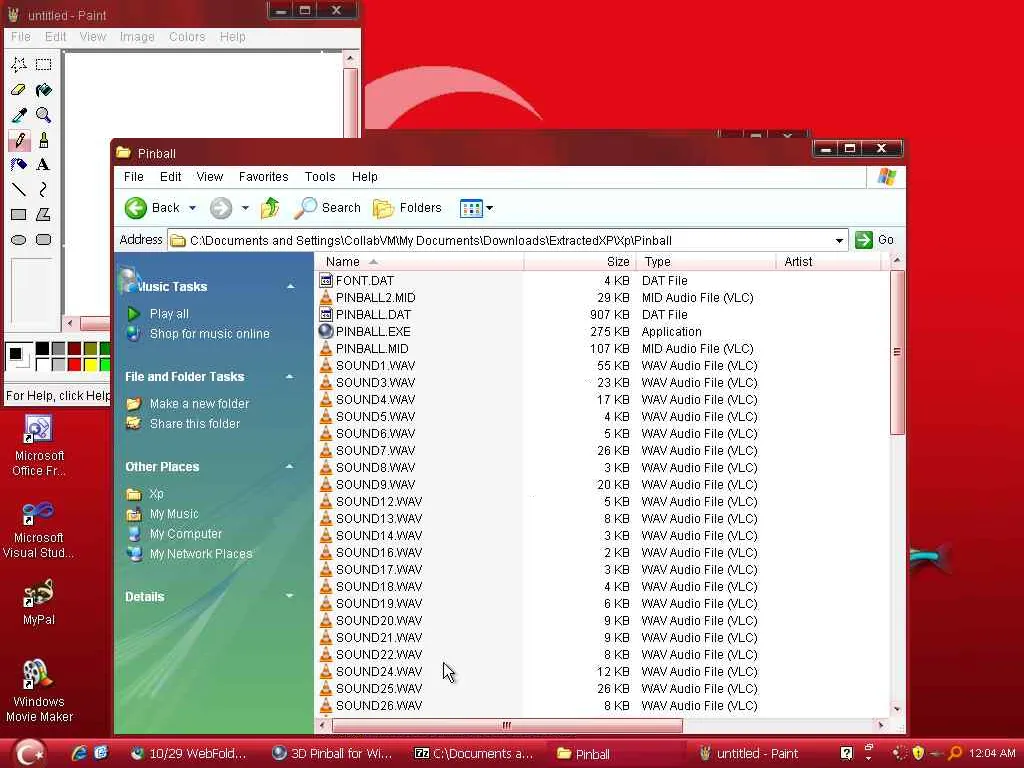The image size is (1024, 768).
Task: Click the Back button in Explorer
Action: pos(153,208)
